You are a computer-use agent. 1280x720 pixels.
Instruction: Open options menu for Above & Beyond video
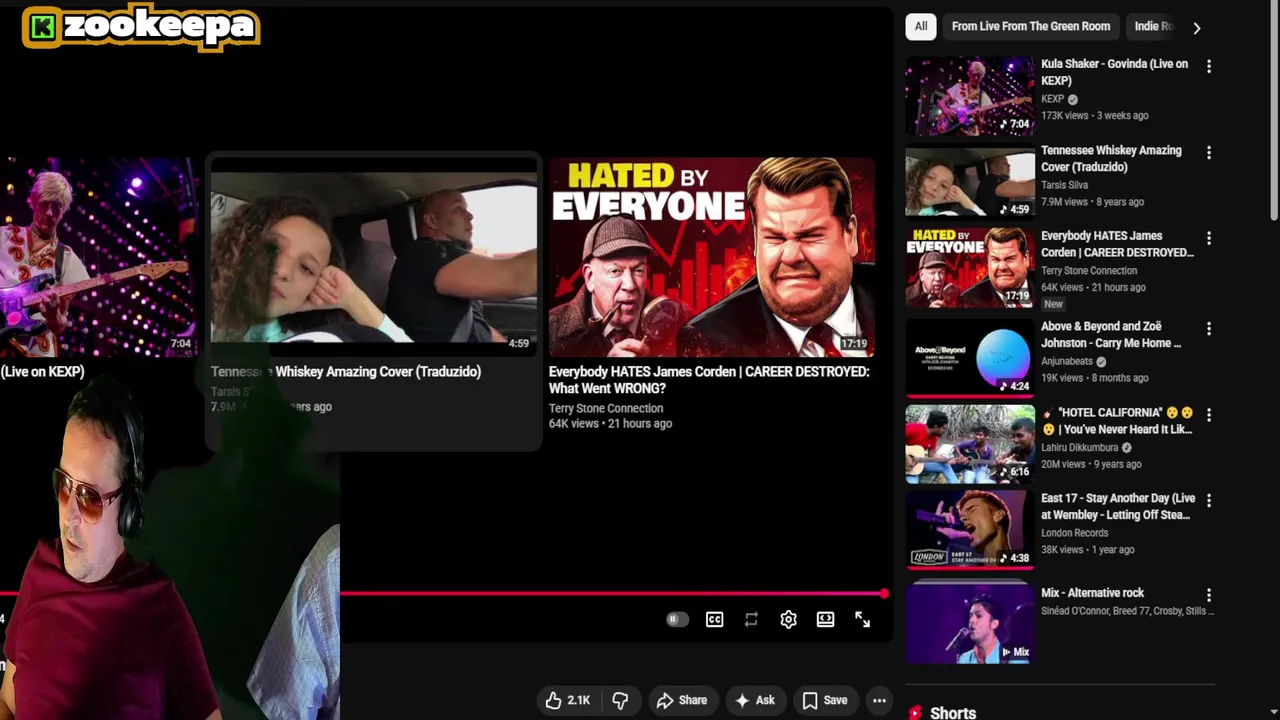1209,329
